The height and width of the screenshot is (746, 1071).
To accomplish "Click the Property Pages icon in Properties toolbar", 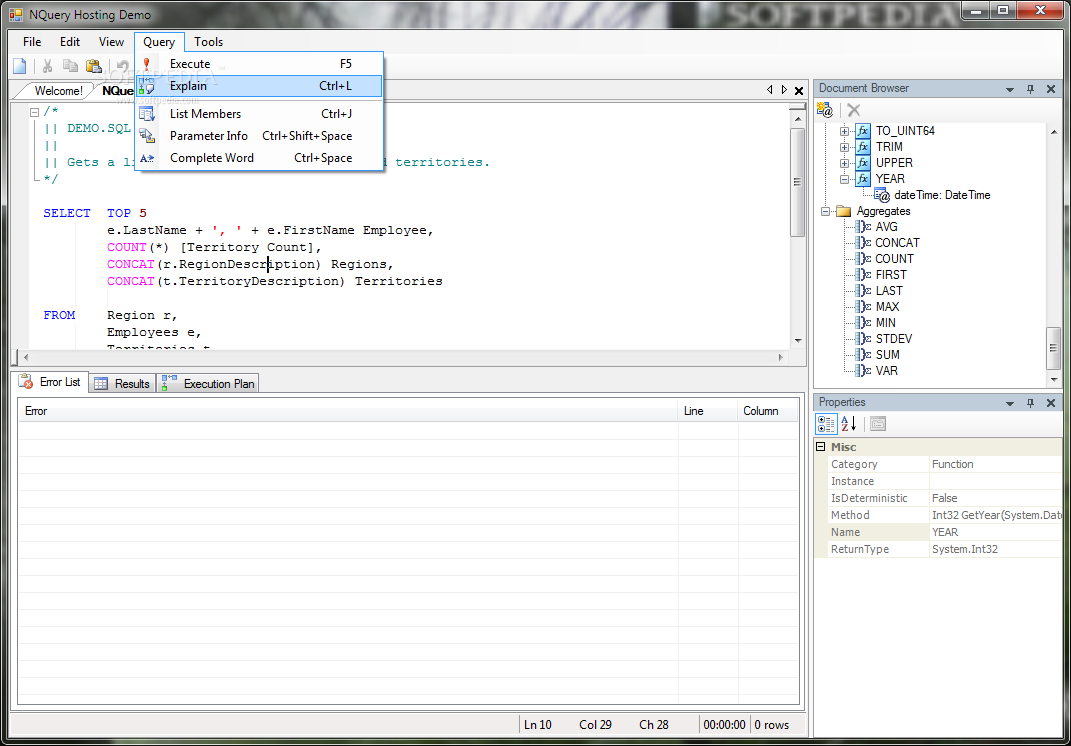I will pyautogui.click(x=878, y=424).
